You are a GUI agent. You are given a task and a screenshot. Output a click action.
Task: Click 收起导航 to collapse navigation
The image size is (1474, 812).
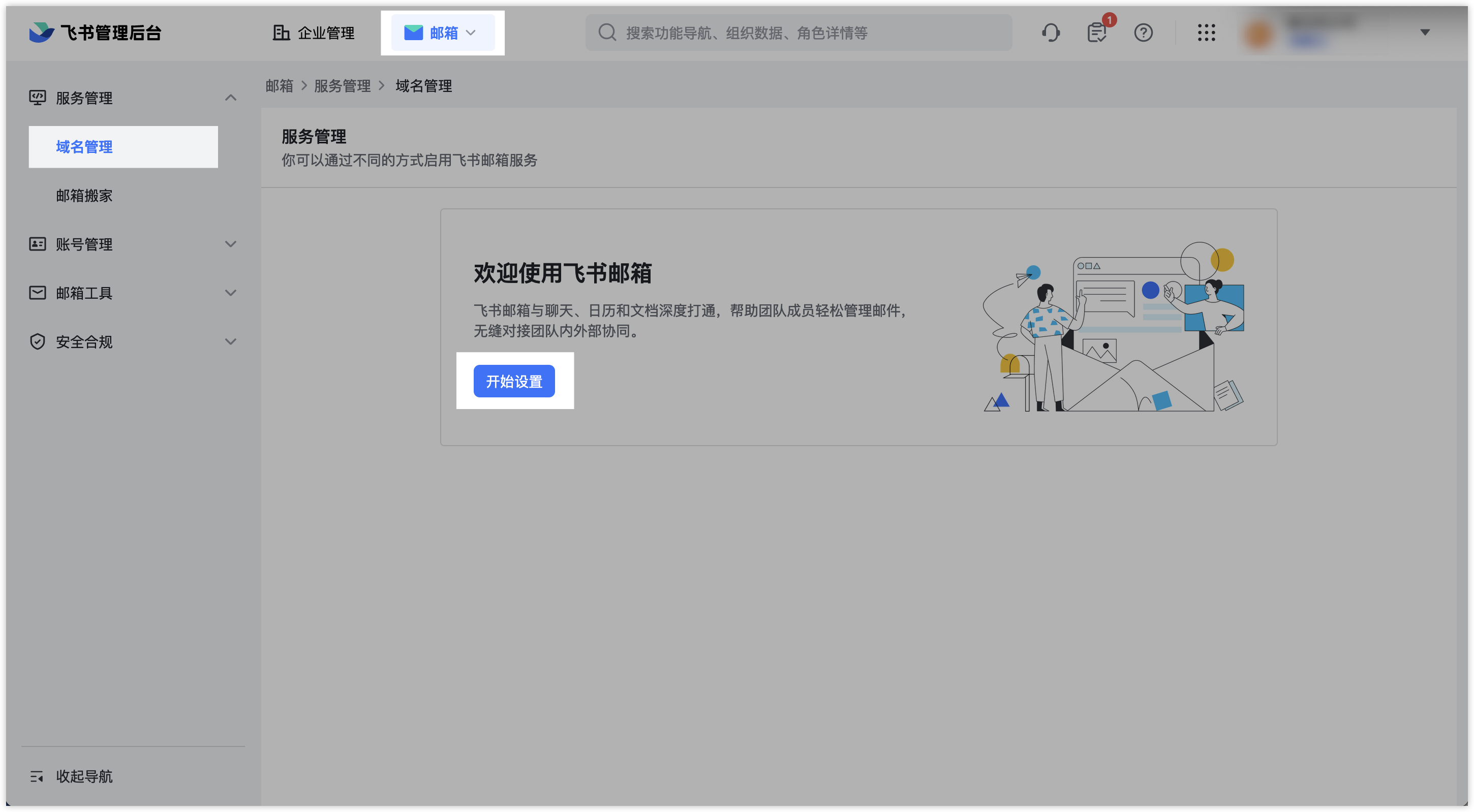84,776
